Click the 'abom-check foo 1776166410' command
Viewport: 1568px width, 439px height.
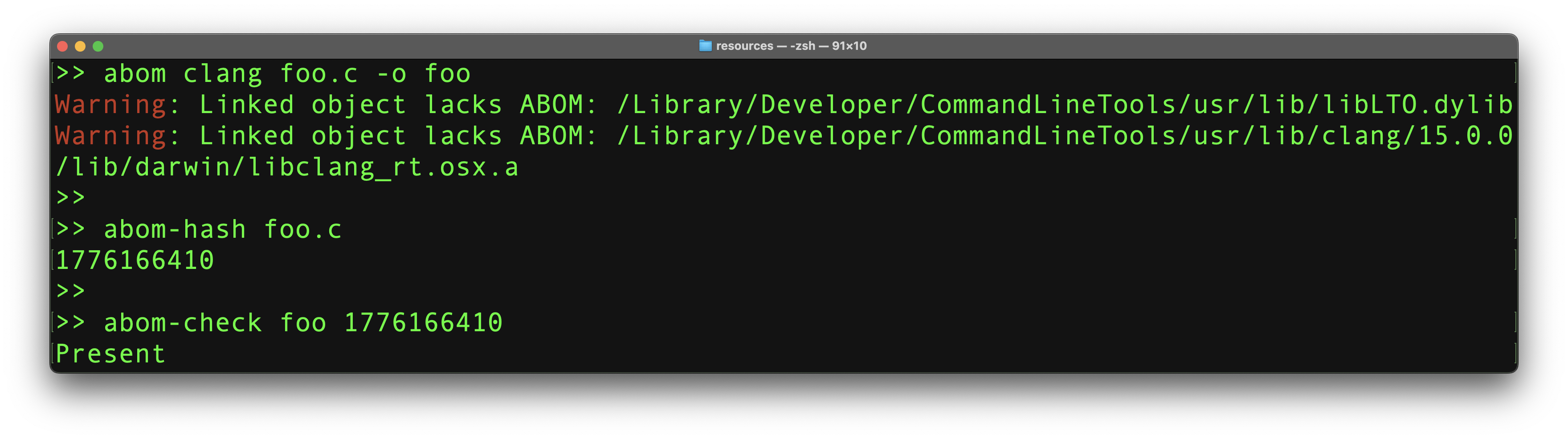coord(303,323)
